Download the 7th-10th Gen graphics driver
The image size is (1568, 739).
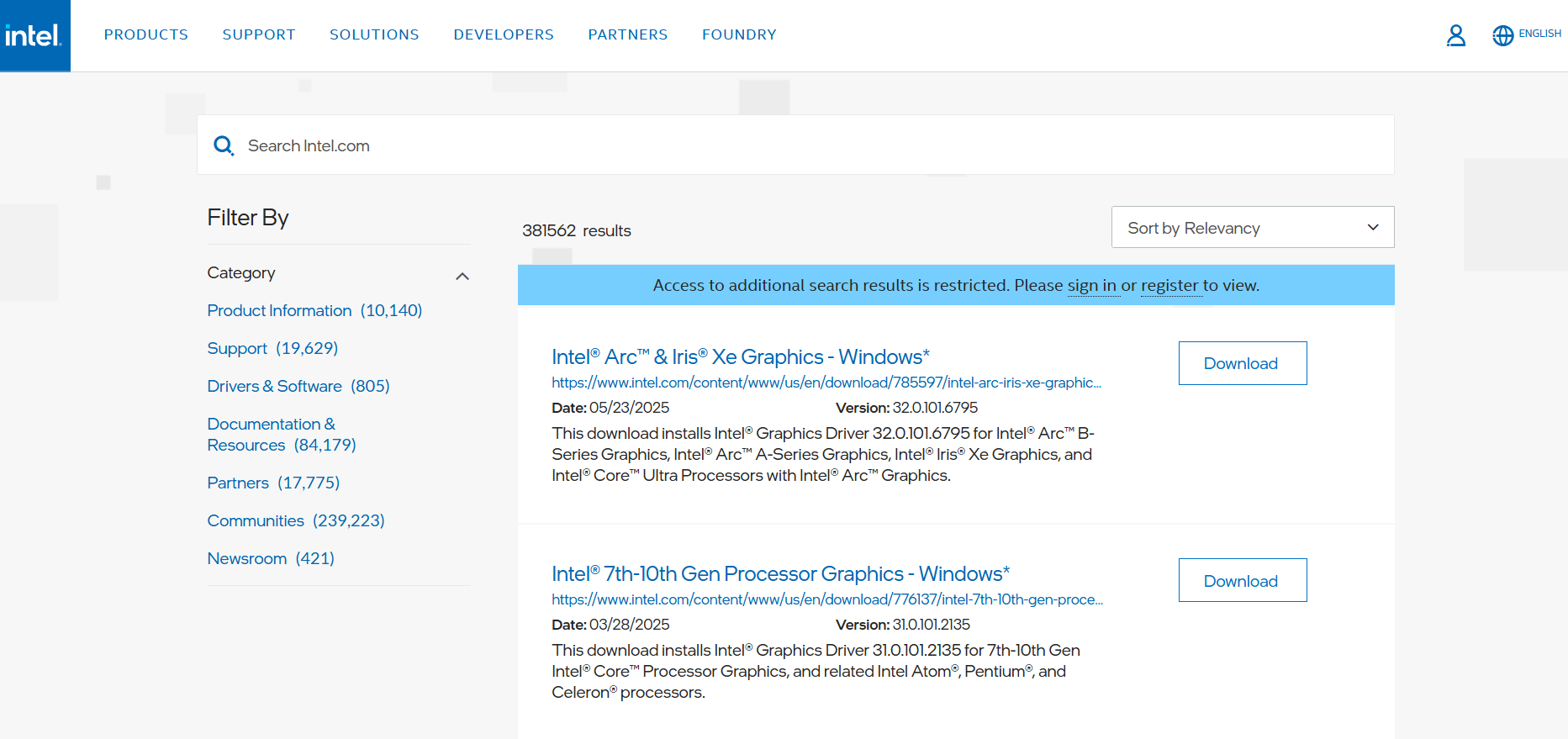(1243, 580)
